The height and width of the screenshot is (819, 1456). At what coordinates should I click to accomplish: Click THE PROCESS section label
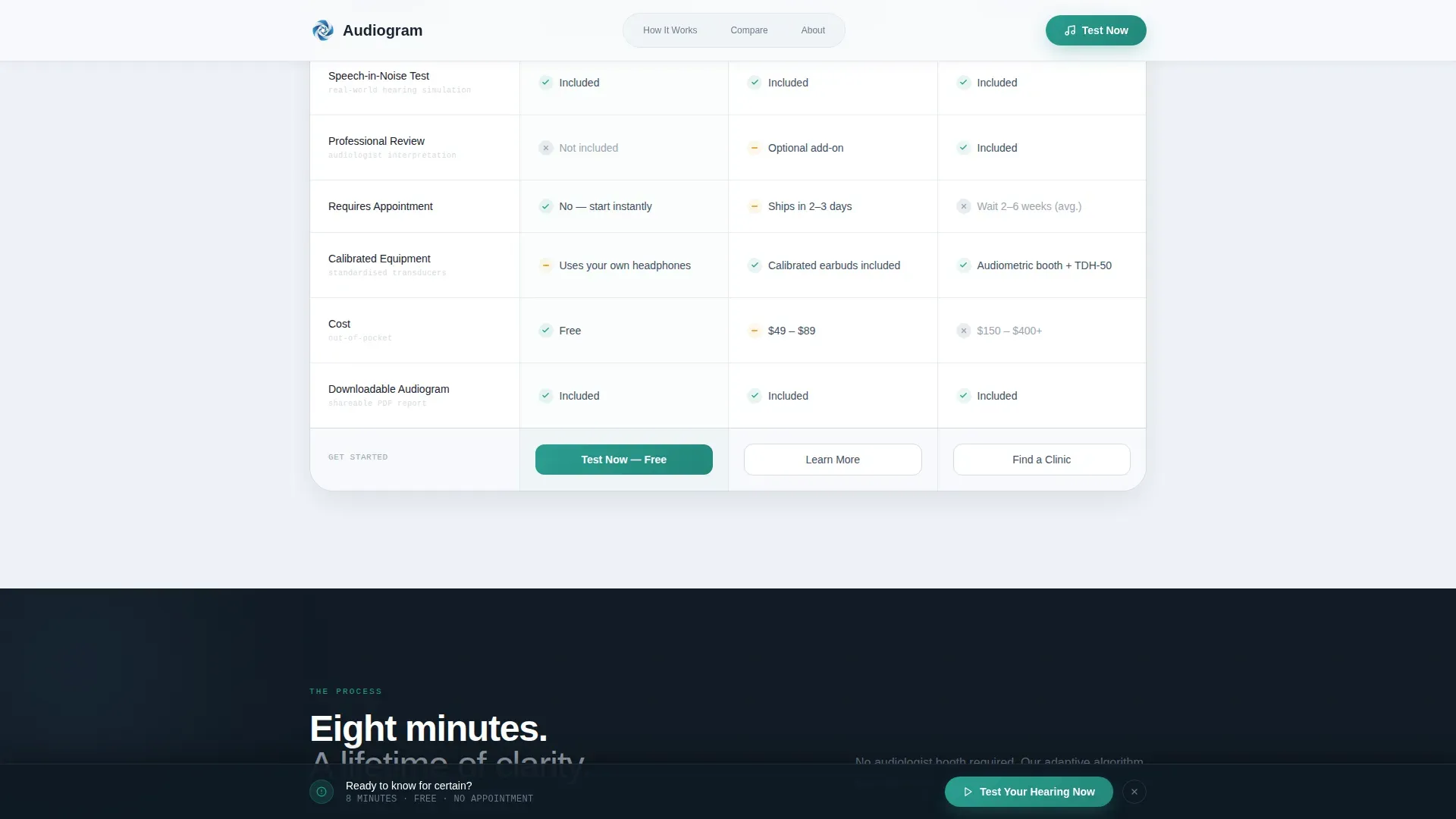346,692
